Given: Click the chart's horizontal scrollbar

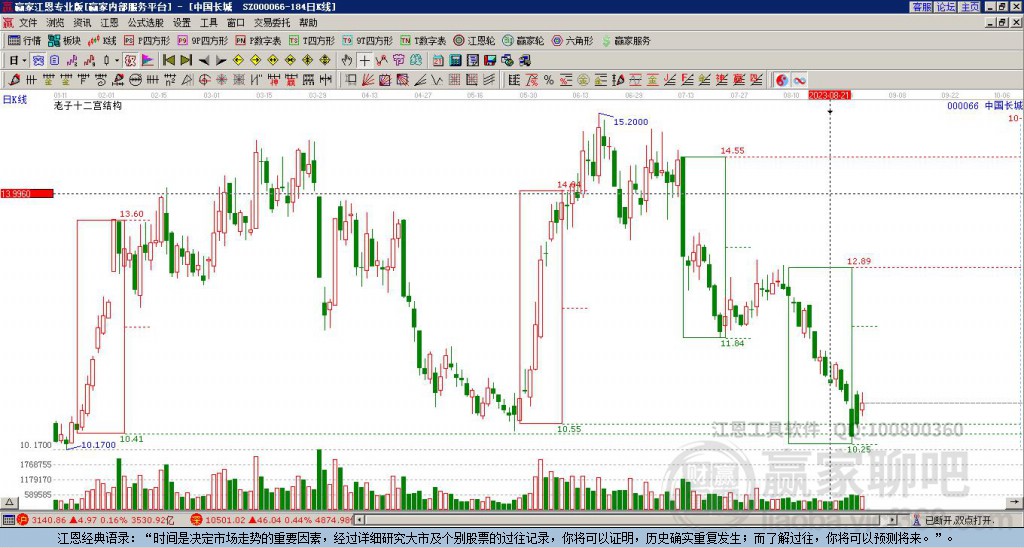Looking at the screenshot, I should pyautogui.click(x=627, y=520).
